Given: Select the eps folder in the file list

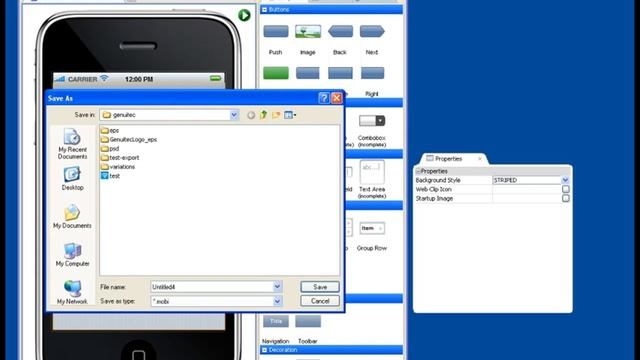Looking at the screenshot, I should [110, 131].
